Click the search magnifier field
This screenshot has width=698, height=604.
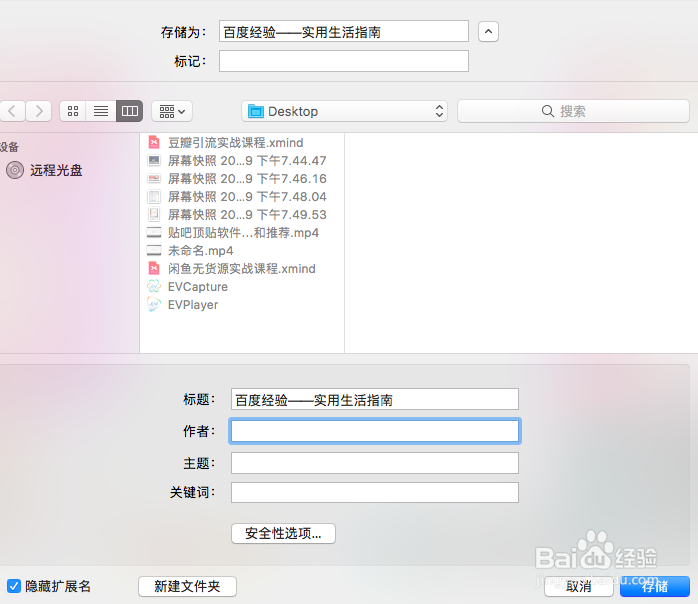(x=573, y=111)
